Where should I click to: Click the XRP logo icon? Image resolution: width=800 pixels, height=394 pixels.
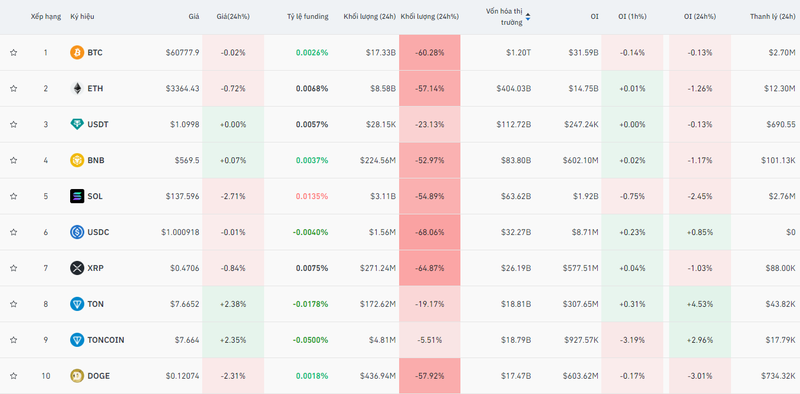tap(77, 268)
